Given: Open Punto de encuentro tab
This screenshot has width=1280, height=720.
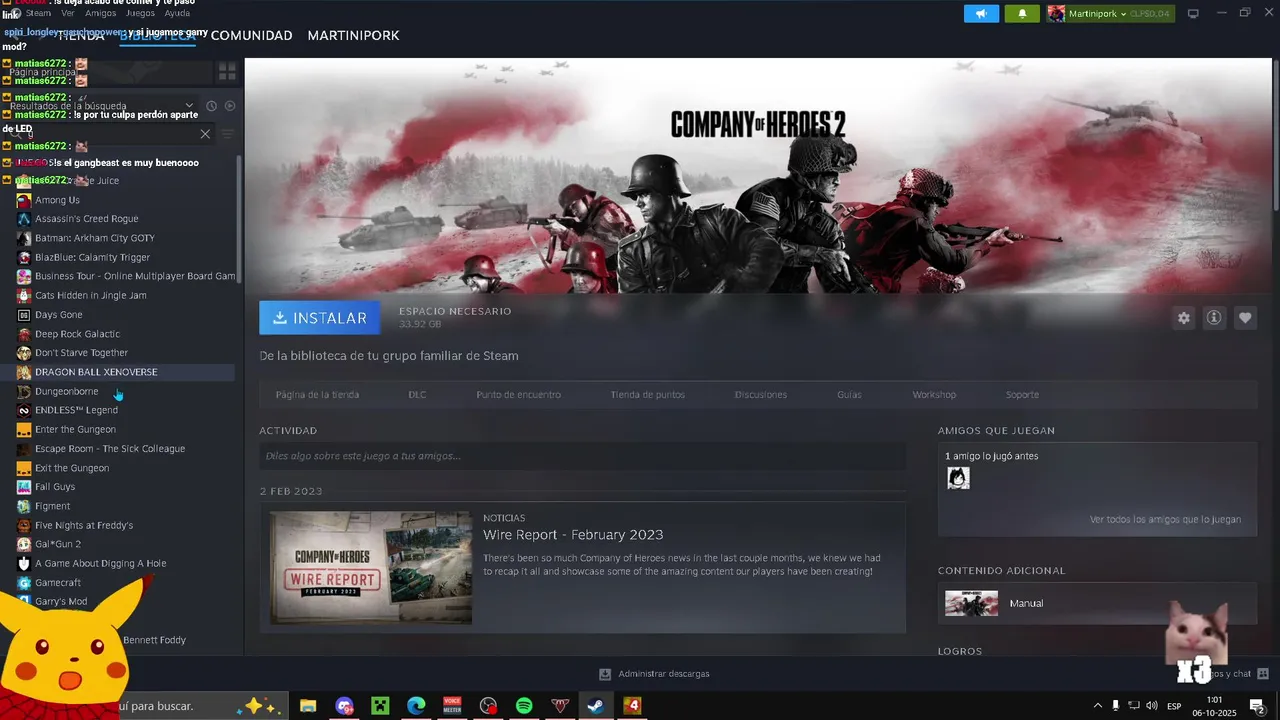Looking at the screenshot, I should pyautogui.click(x=518, y=395).
